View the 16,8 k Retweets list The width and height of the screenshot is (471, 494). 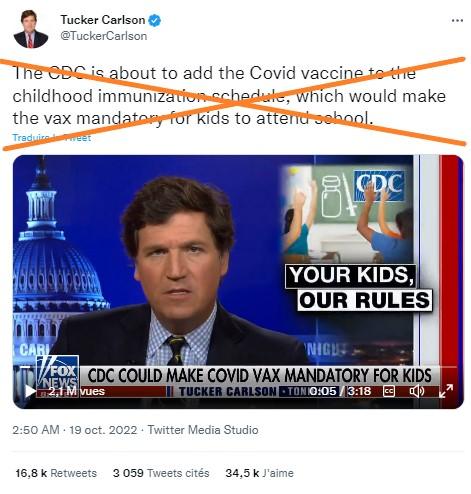pos(56,473)
